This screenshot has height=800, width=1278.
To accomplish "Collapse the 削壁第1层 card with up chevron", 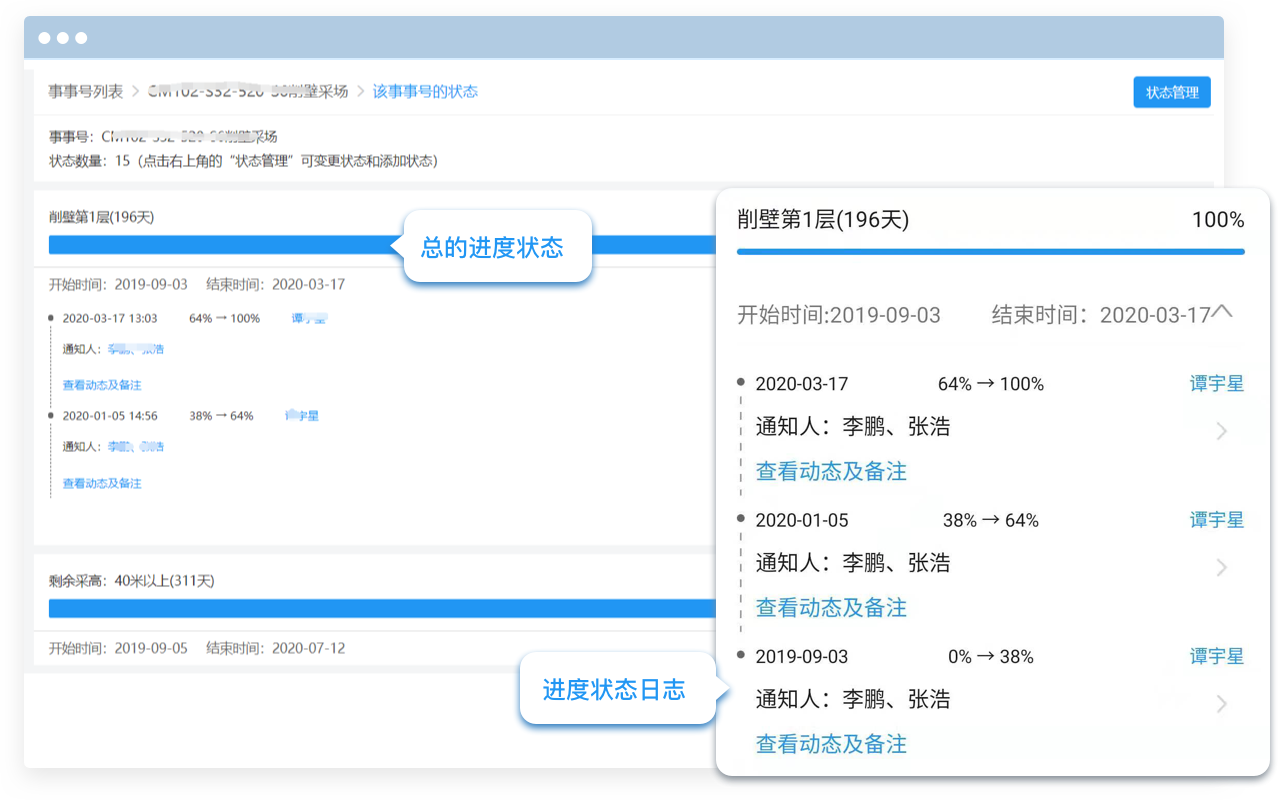I will tap(1221, 313).
